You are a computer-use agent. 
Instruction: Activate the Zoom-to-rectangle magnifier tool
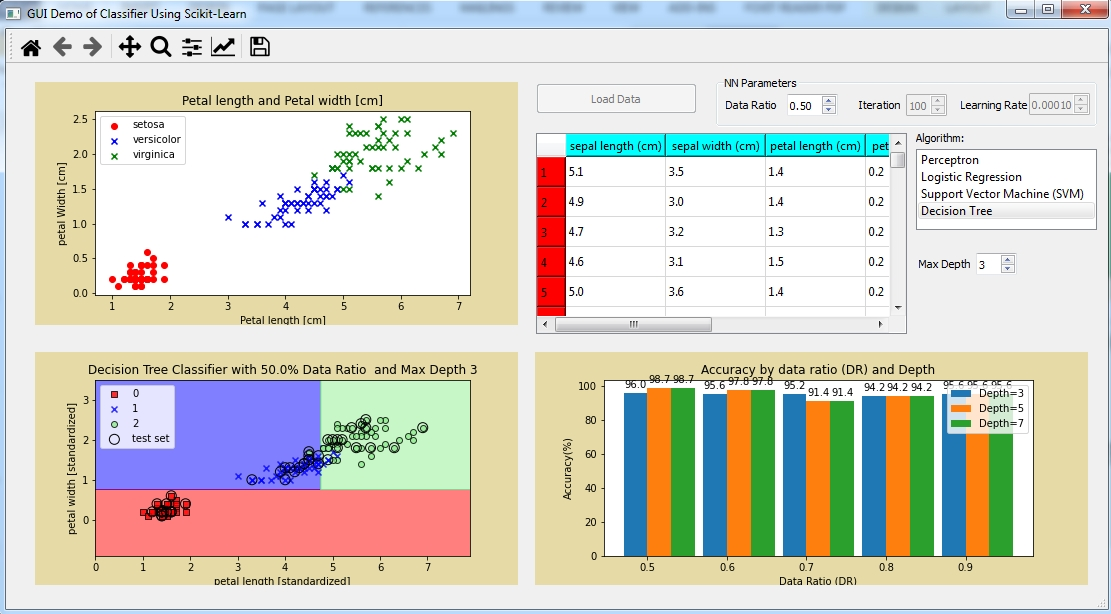click(160, 46)
